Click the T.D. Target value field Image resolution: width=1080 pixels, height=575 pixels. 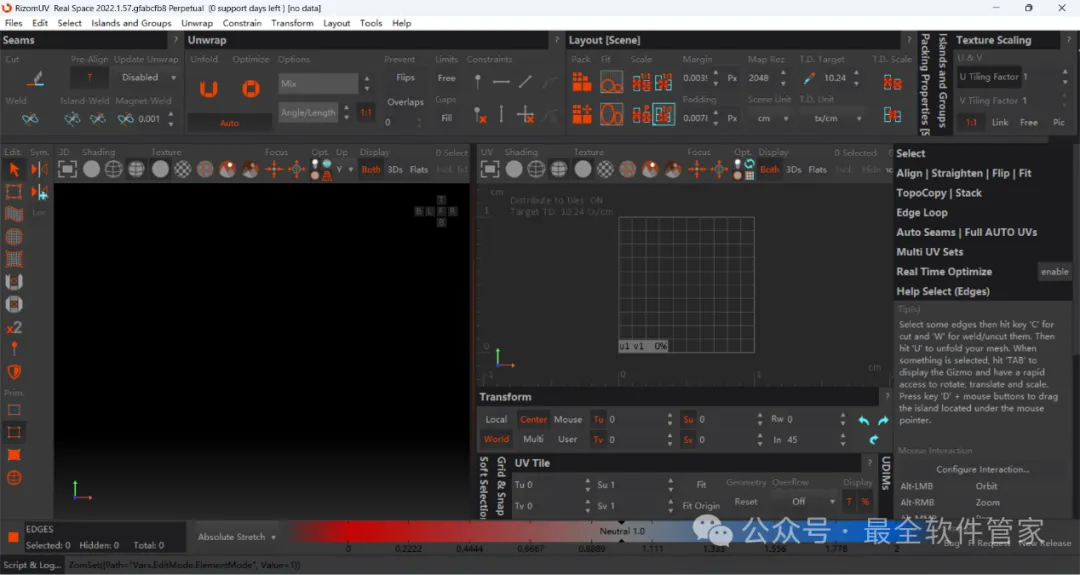tap(835, 78)
